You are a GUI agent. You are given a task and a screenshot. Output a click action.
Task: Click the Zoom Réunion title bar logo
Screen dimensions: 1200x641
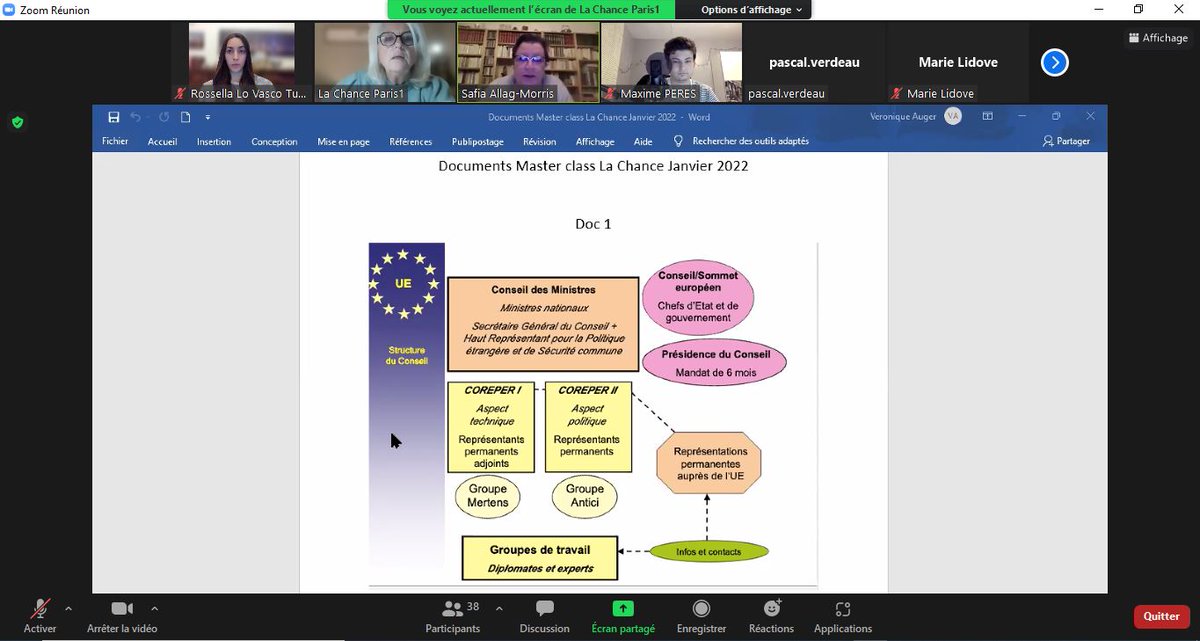click(x=8, y=10)
